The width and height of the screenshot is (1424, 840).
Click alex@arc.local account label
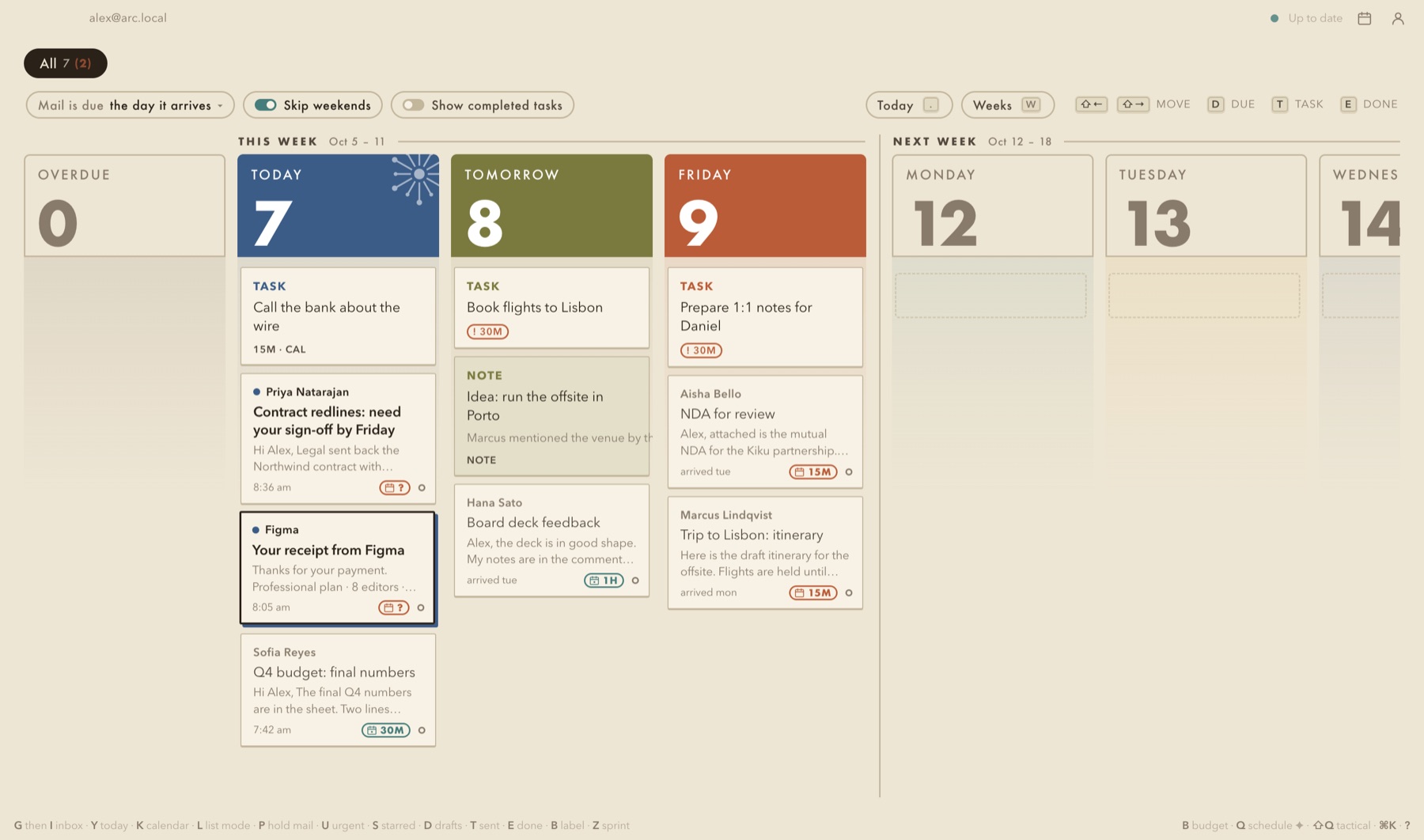pyautogui.click(x=128, y=18)
